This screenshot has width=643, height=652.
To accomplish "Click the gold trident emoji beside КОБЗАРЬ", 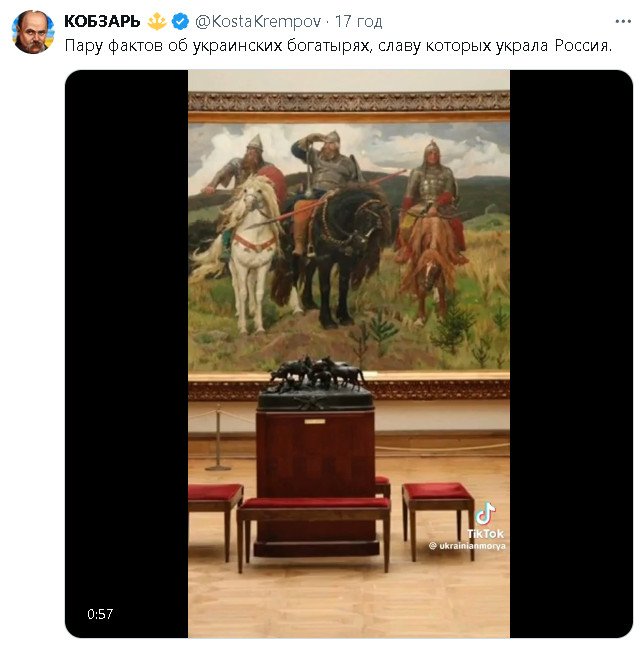I will coord(157,21).
